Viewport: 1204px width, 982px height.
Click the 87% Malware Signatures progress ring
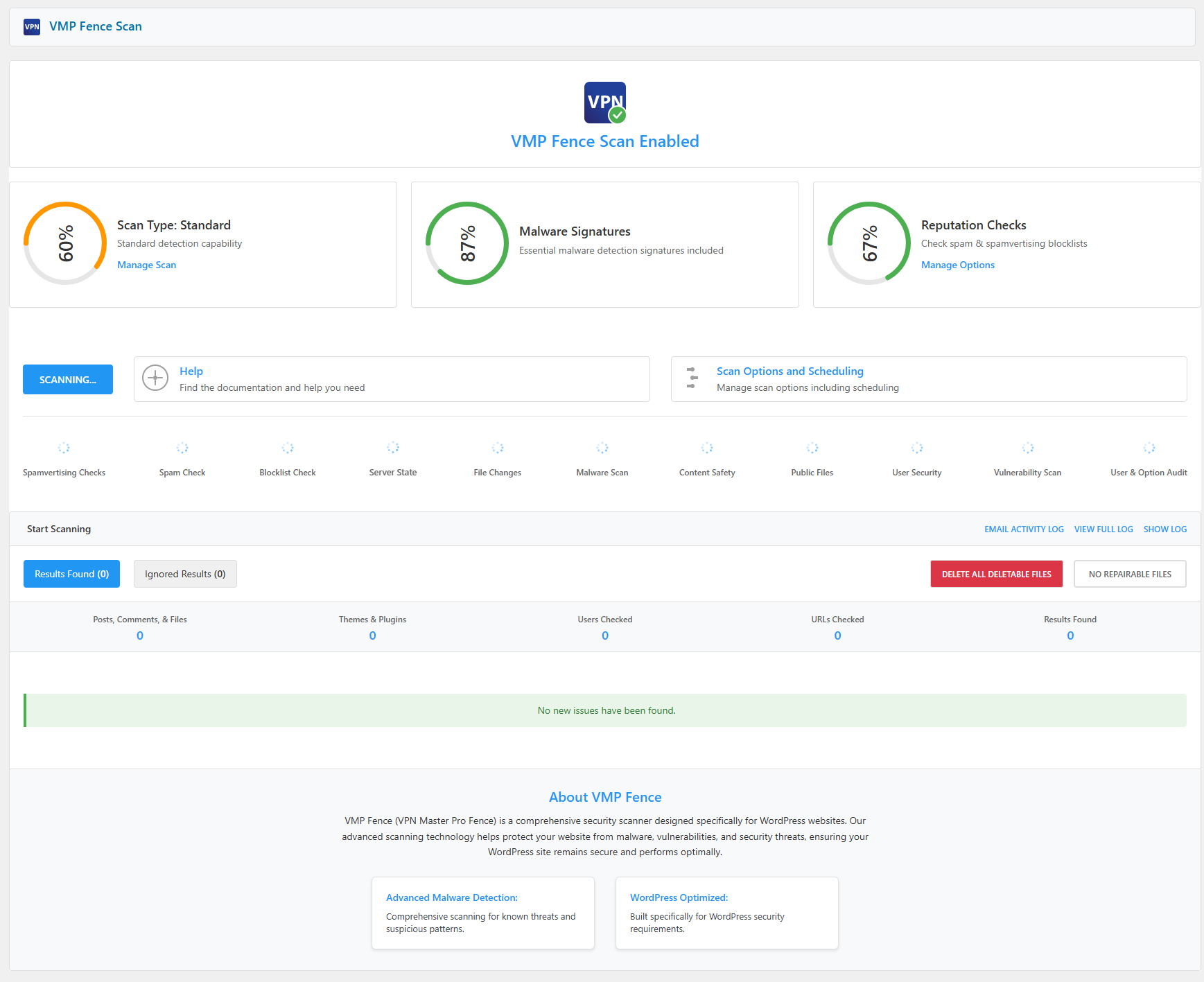click(467, 244)
